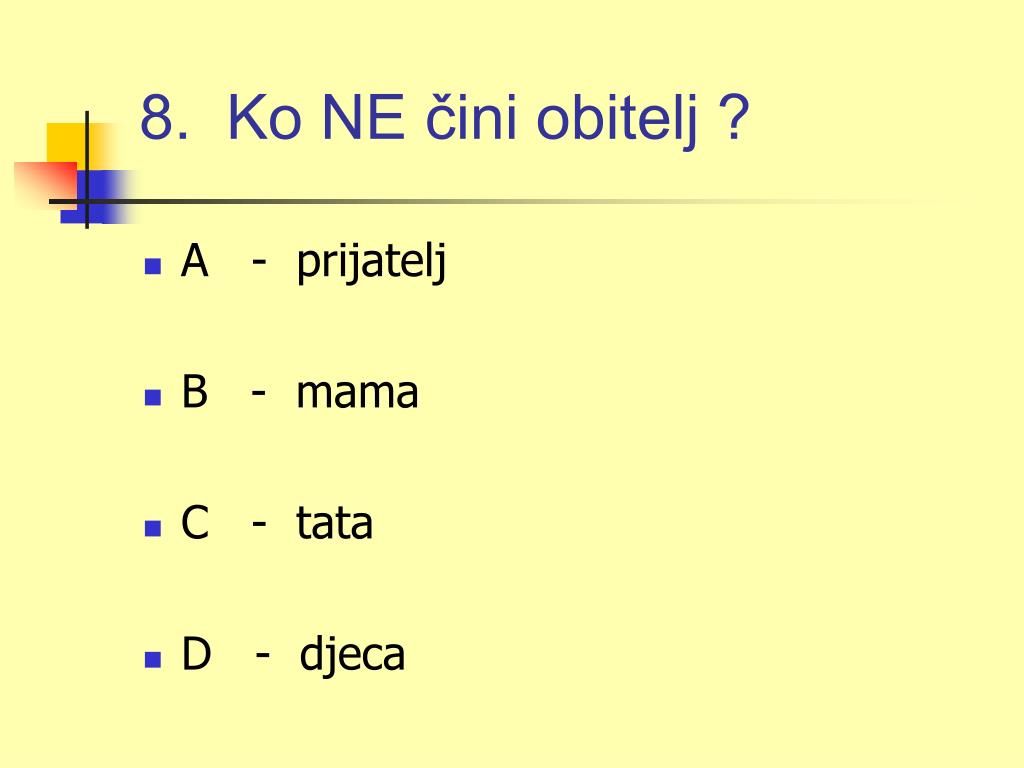Viewport: 1024px width, 768px height.
Task: Click the word 'obitelj' in the title
Action: coord(617,120)
